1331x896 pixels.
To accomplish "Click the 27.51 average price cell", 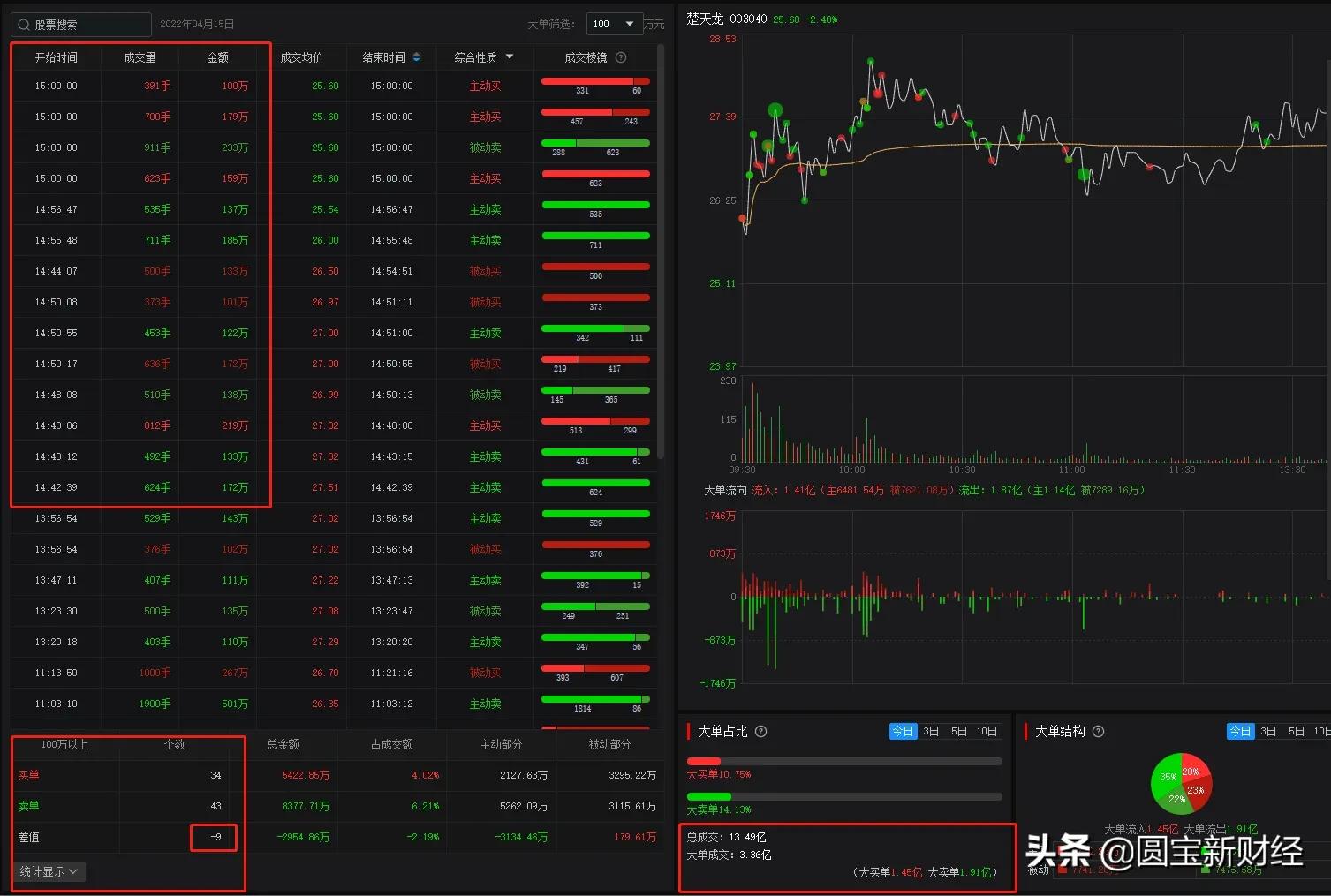I will [325, 487].
